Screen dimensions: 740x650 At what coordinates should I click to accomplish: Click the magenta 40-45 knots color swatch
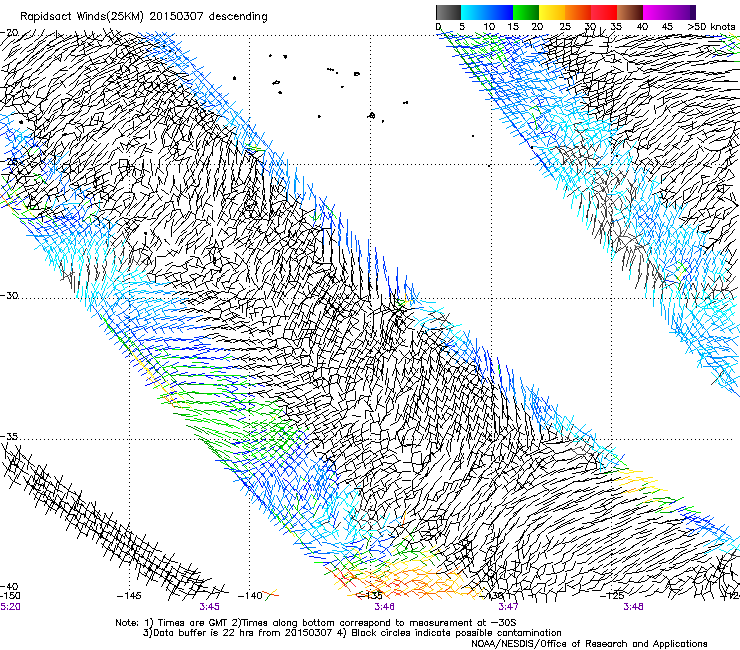click(656, 12)
